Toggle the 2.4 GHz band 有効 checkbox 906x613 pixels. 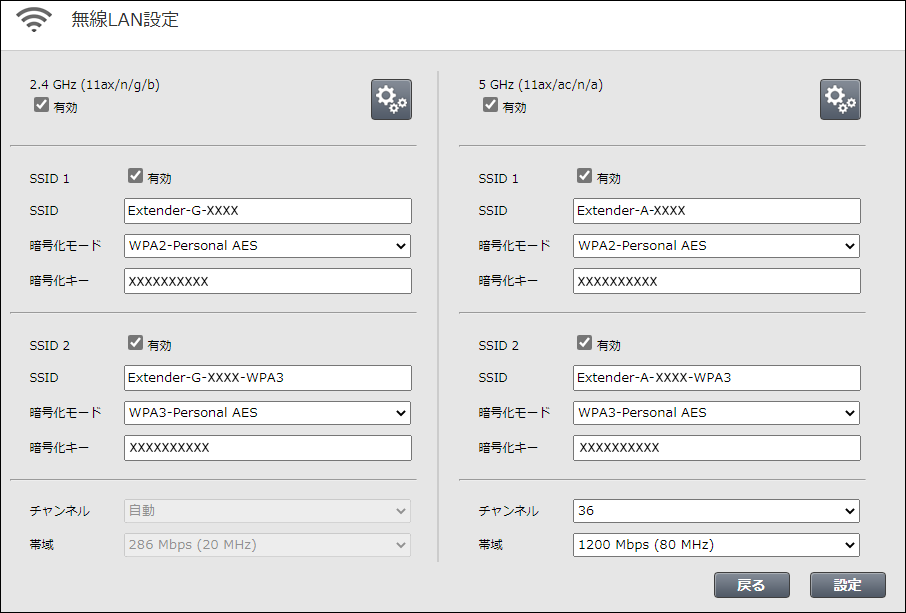42,105
